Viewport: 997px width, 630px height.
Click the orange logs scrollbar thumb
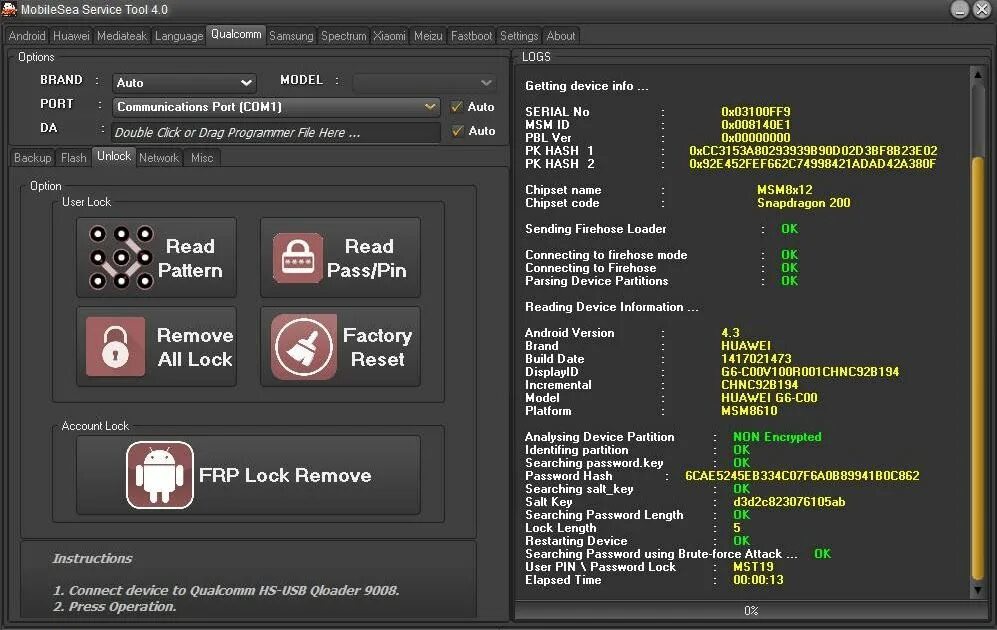[978, 369]
